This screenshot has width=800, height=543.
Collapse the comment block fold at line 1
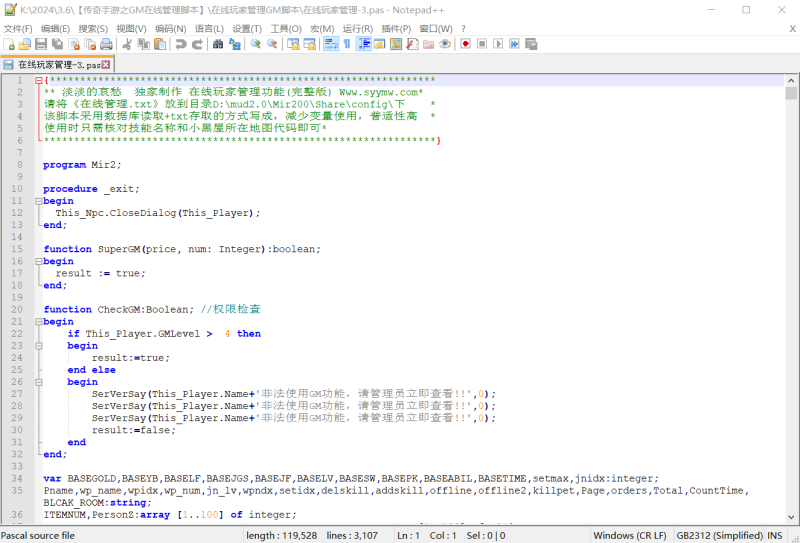click(39, 80)
